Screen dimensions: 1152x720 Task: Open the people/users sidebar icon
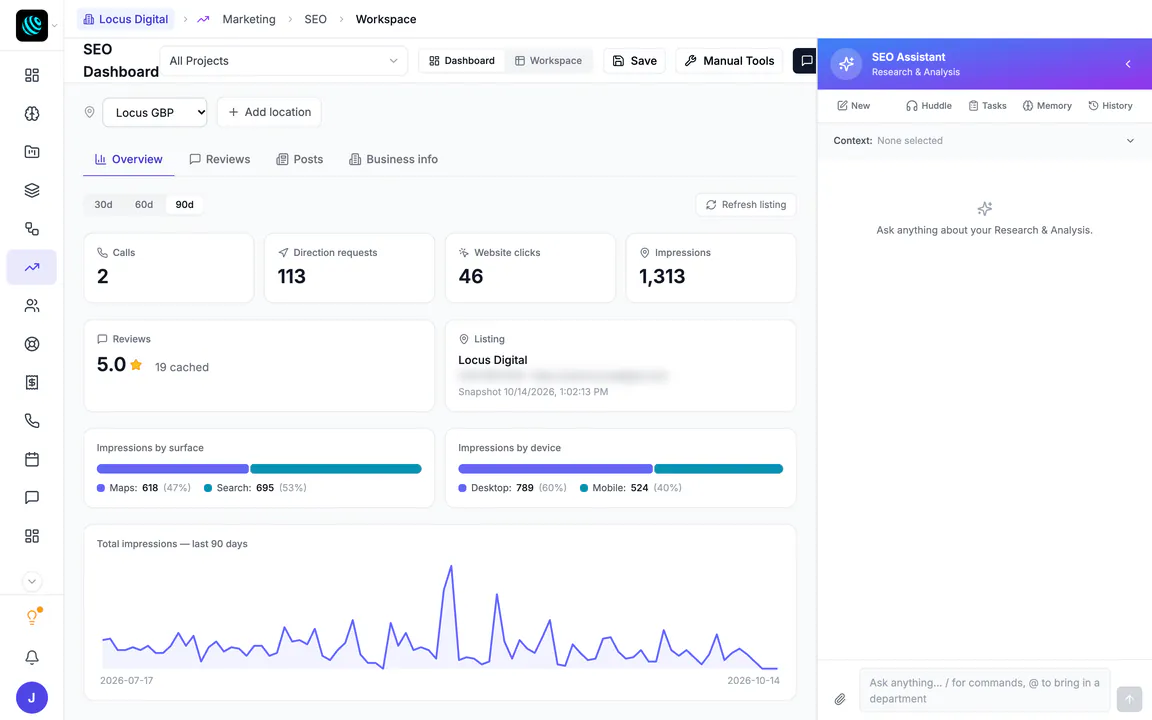[32, 306]
